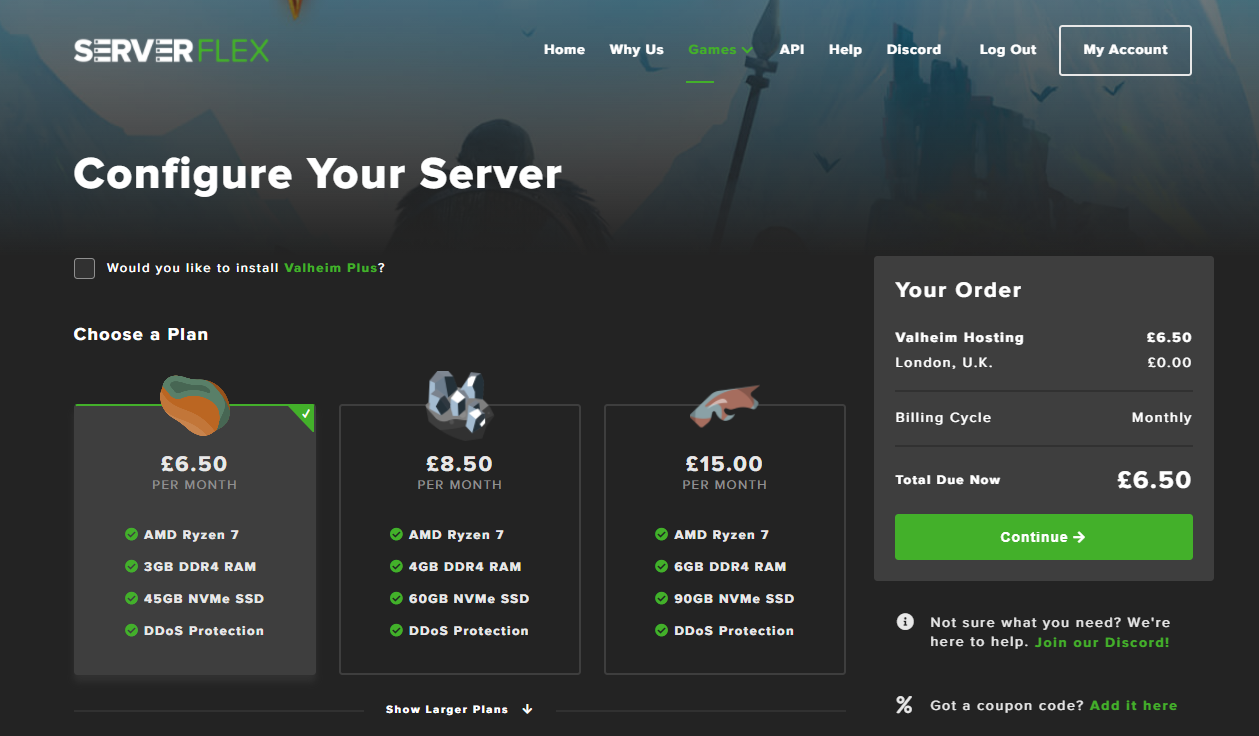Viewport: 1259px width, 736px height.
Task: Click Valheim Hosting in order summary
Action: [x=959, y=338]
